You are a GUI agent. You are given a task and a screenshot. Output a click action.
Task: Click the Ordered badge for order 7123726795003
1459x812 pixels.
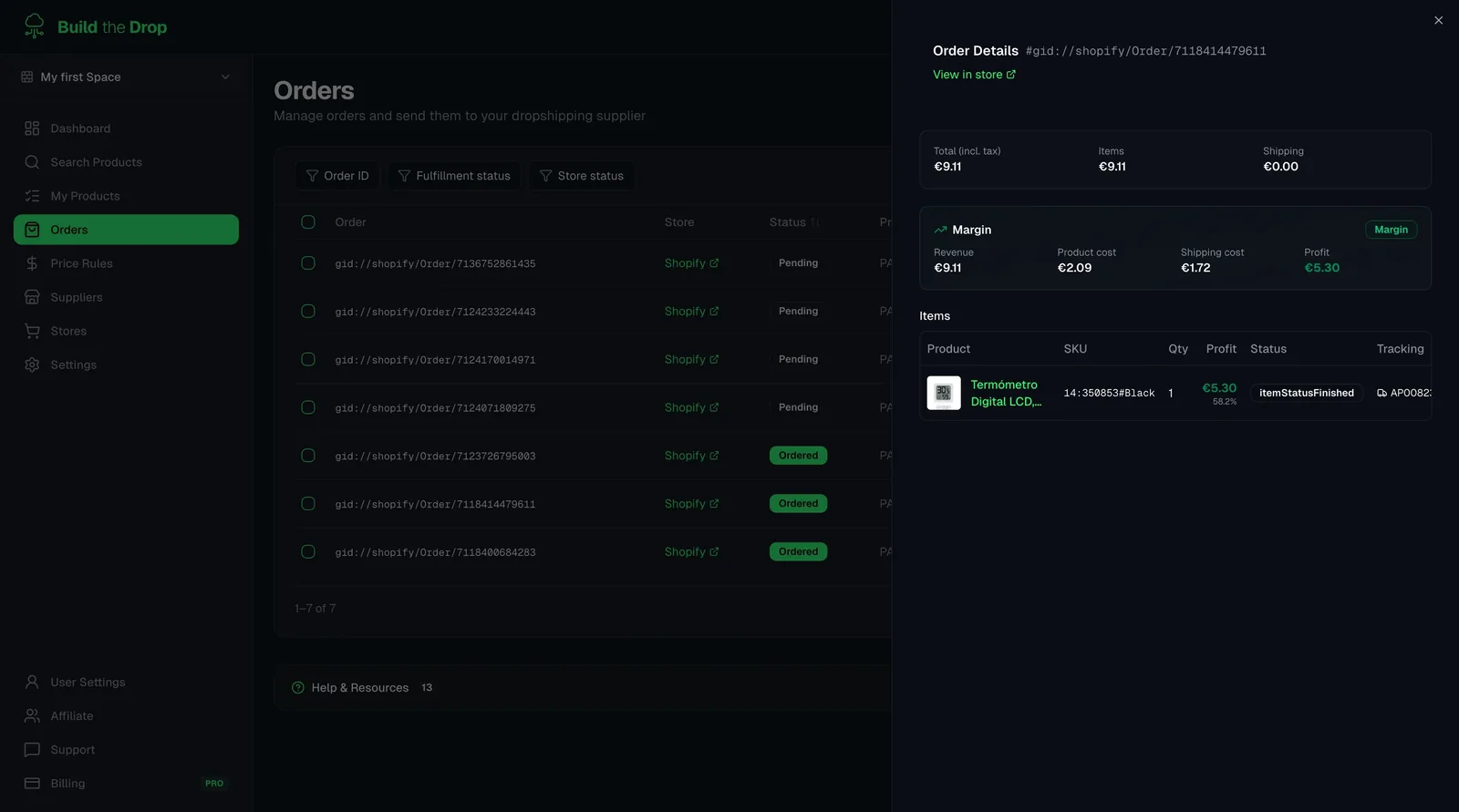[798, 456]
